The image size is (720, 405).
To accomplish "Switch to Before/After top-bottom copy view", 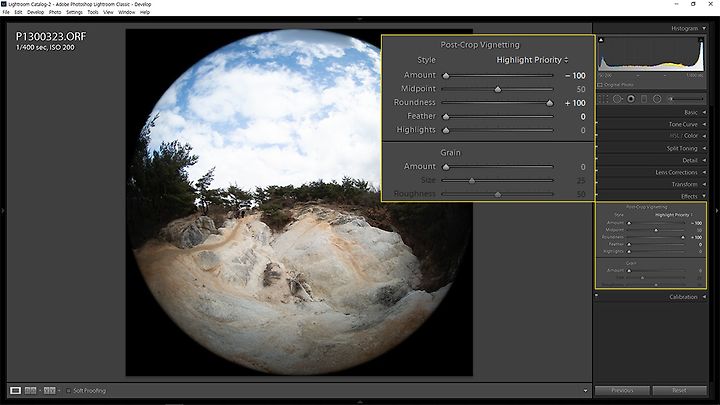I will pyautogui.click(x=50, y=390).
